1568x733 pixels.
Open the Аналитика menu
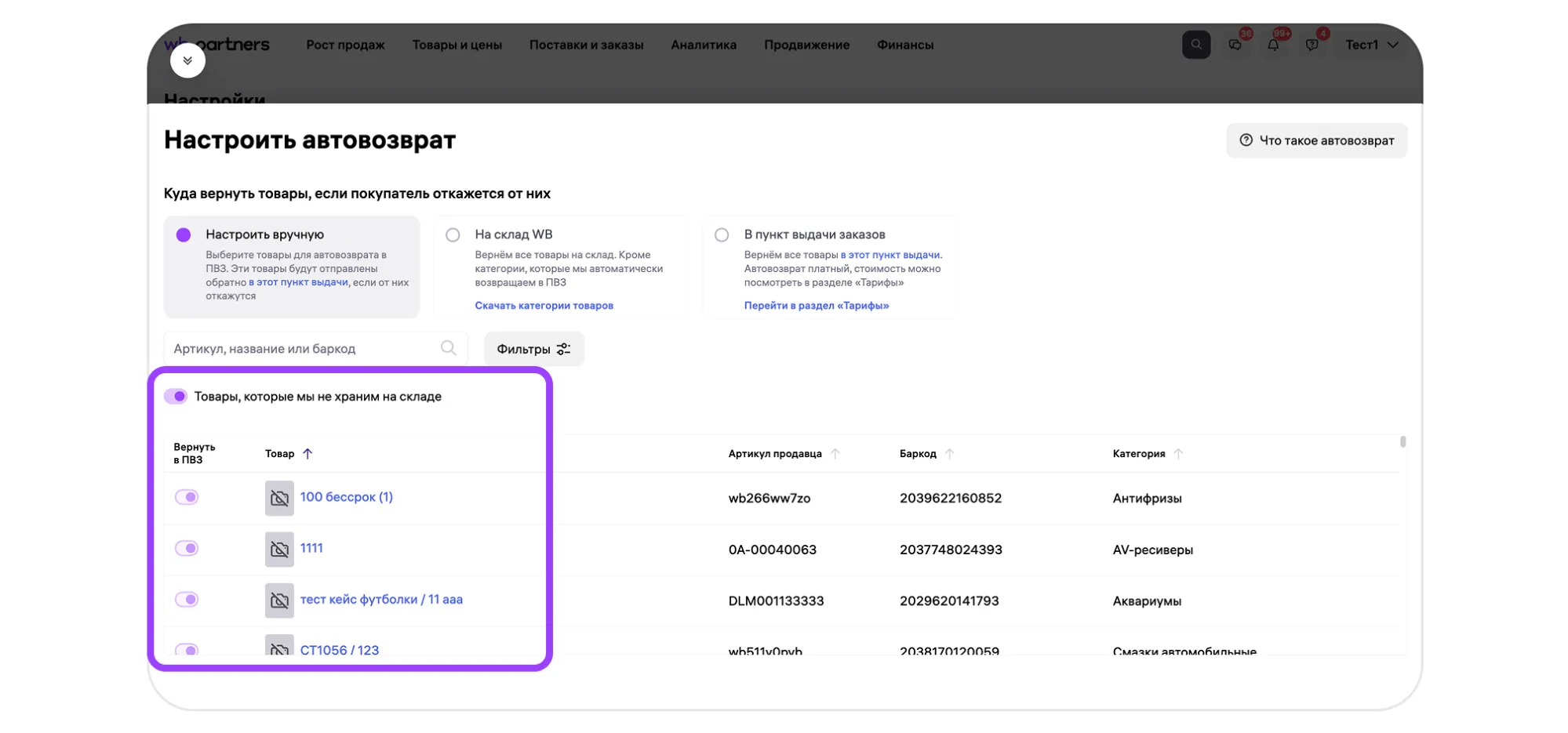click(704, 45)
